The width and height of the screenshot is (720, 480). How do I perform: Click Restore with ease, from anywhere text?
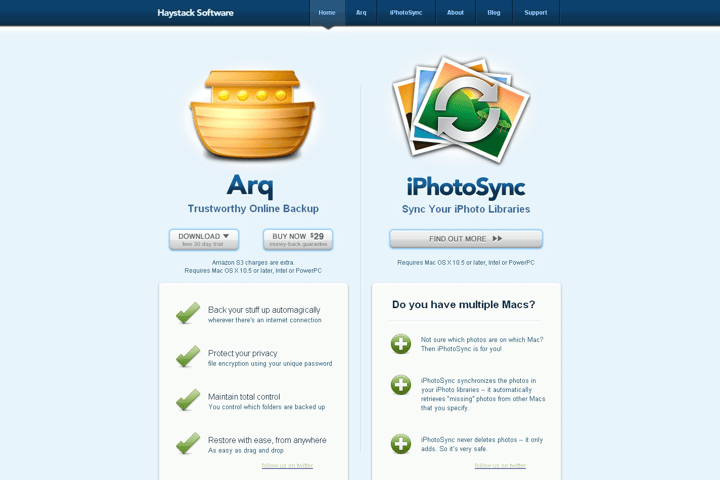(x=267, y=440)
